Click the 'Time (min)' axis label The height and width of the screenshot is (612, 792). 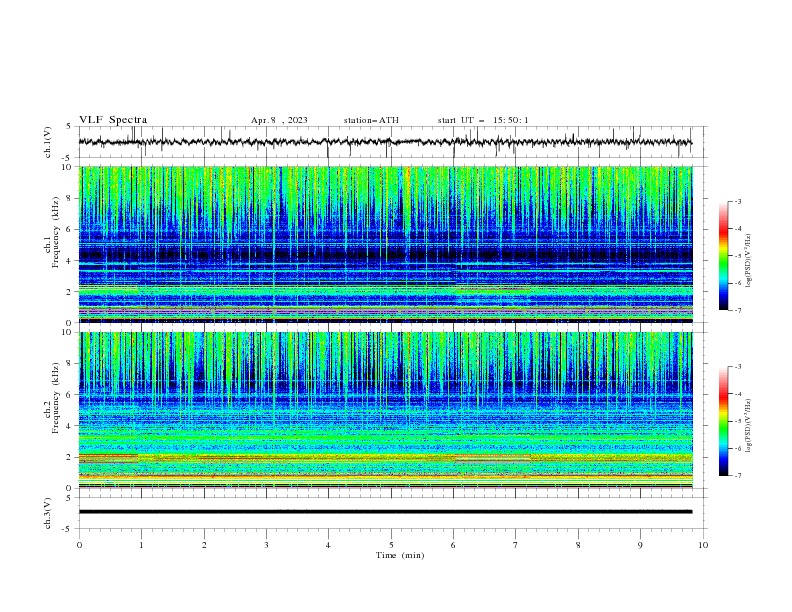(x=400, y=555)
